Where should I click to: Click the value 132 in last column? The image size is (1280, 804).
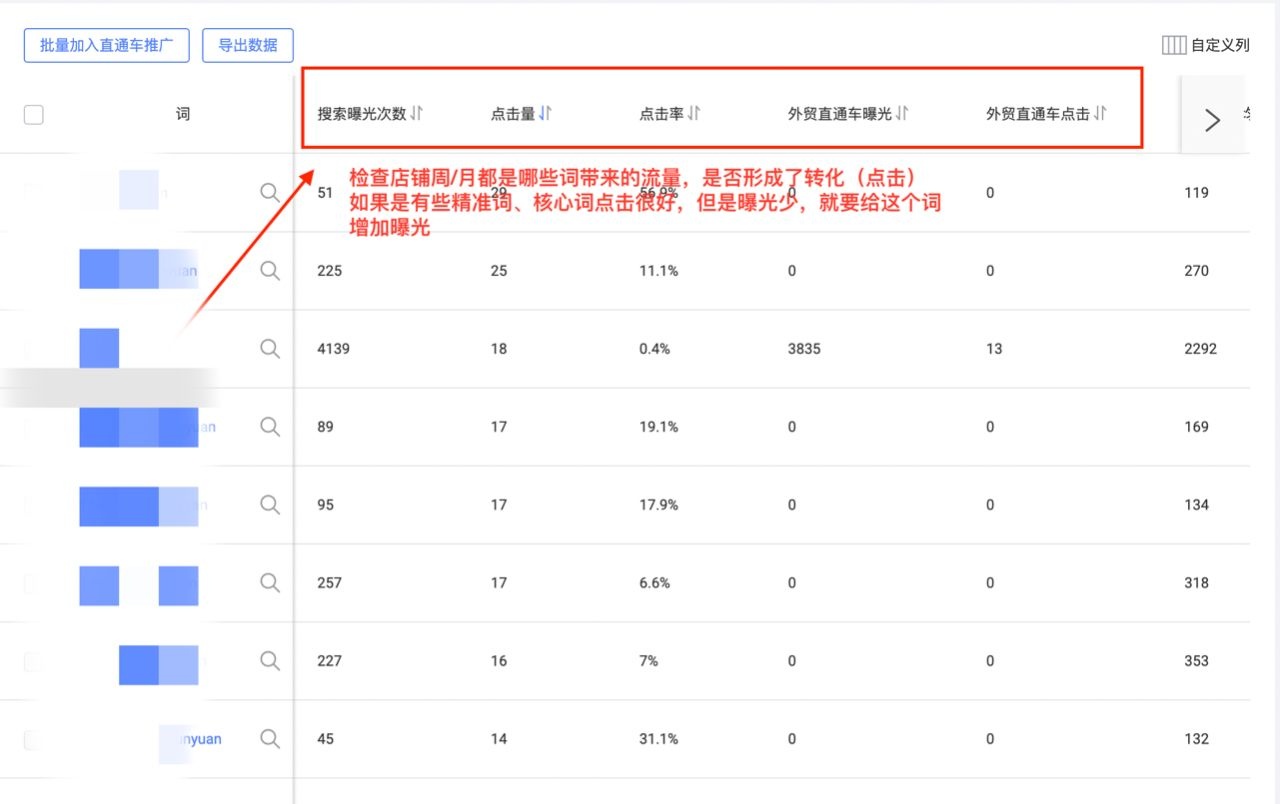(1196, 739)
